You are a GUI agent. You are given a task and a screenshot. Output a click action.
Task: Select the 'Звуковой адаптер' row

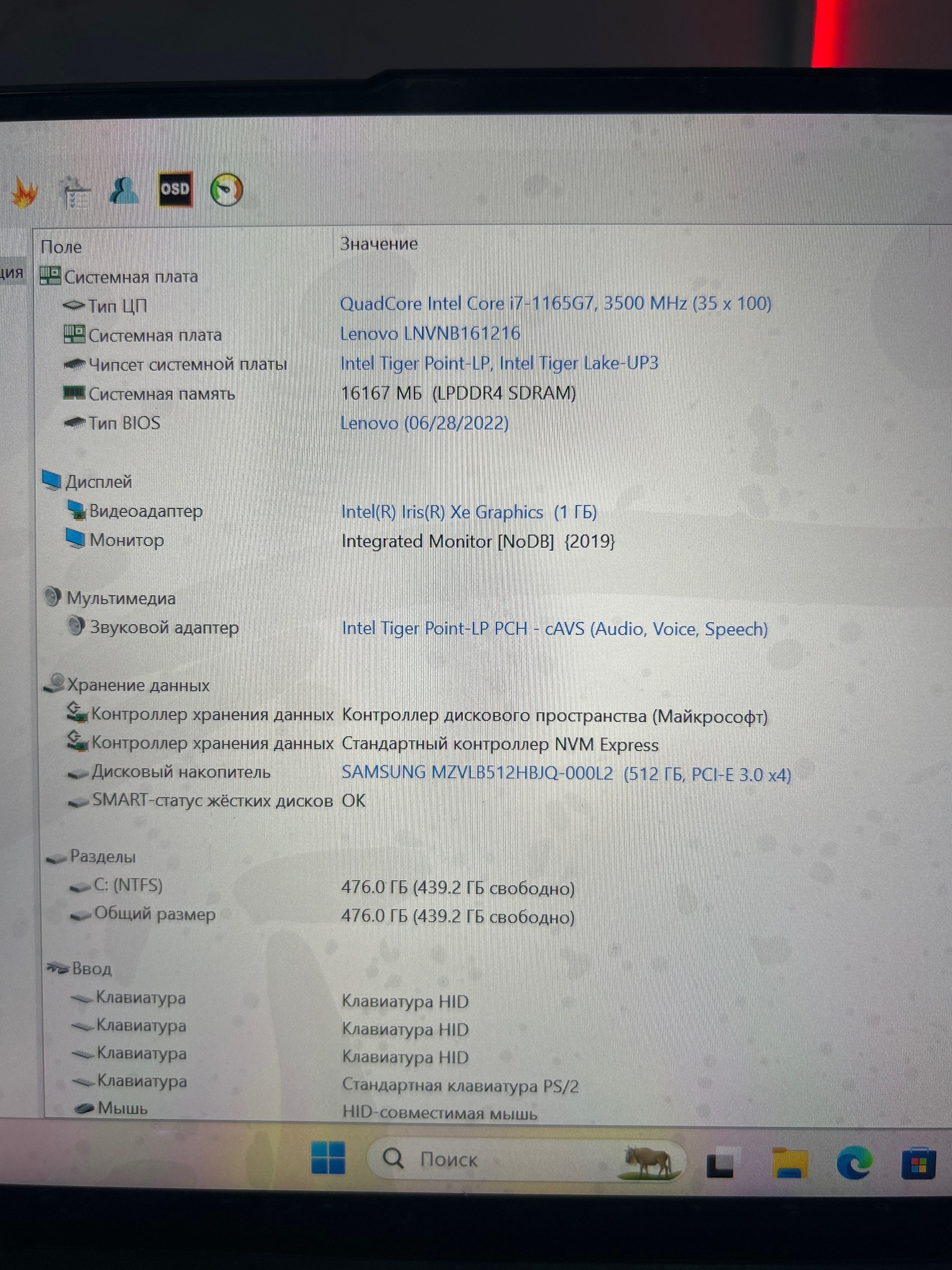point(153,627)
